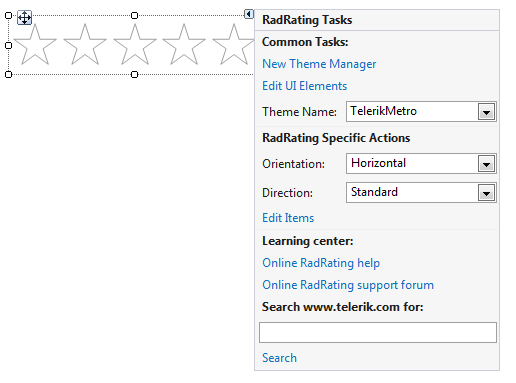Screen dimensions: 516x383
Task: Open the New Theme Manager link
Action: pyautogui.click(x=319, y=64)
